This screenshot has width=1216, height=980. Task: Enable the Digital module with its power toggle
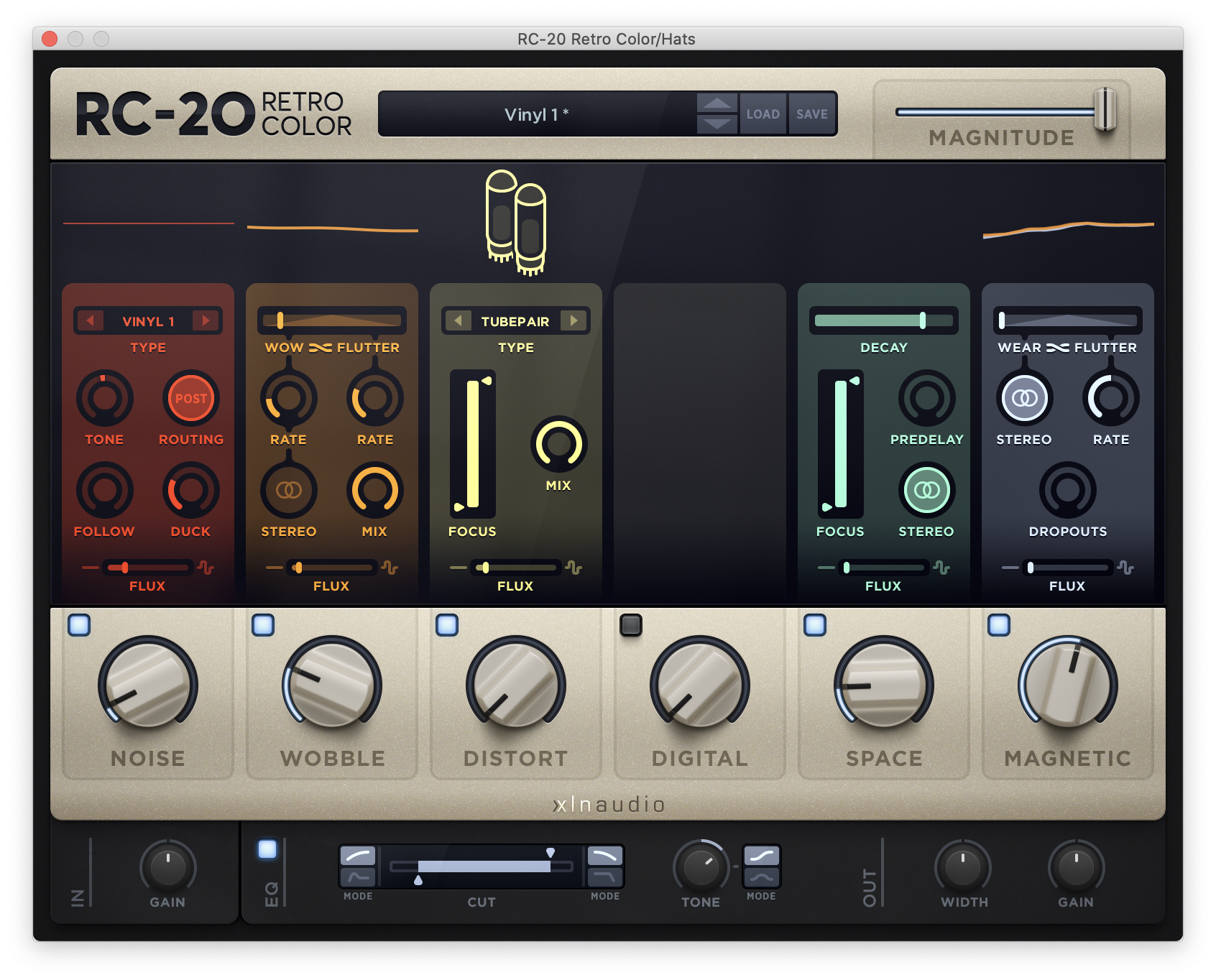(x=631, y=625)
